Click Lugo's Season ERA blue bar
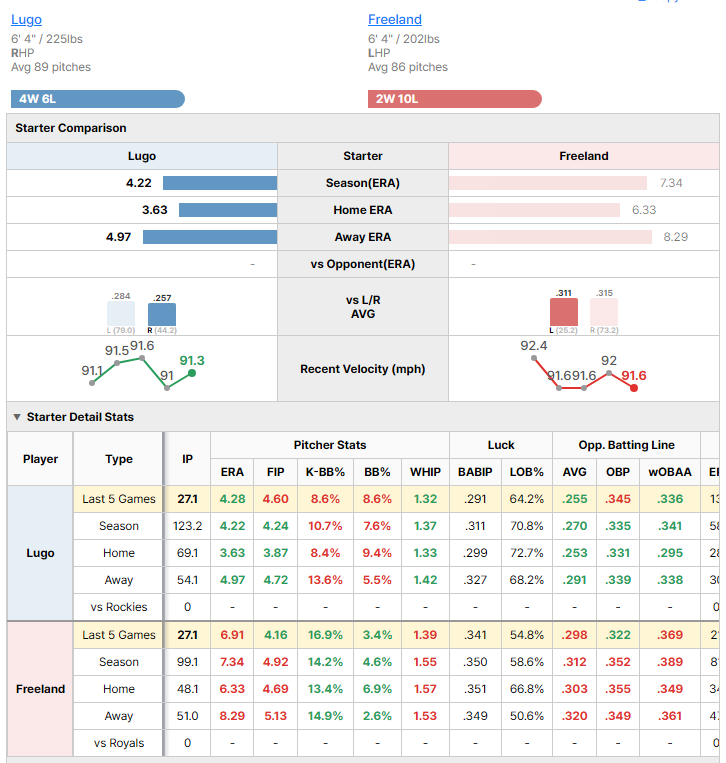This screenshot has height=763, width=726. pyautogui.click(x=220, y=183)
